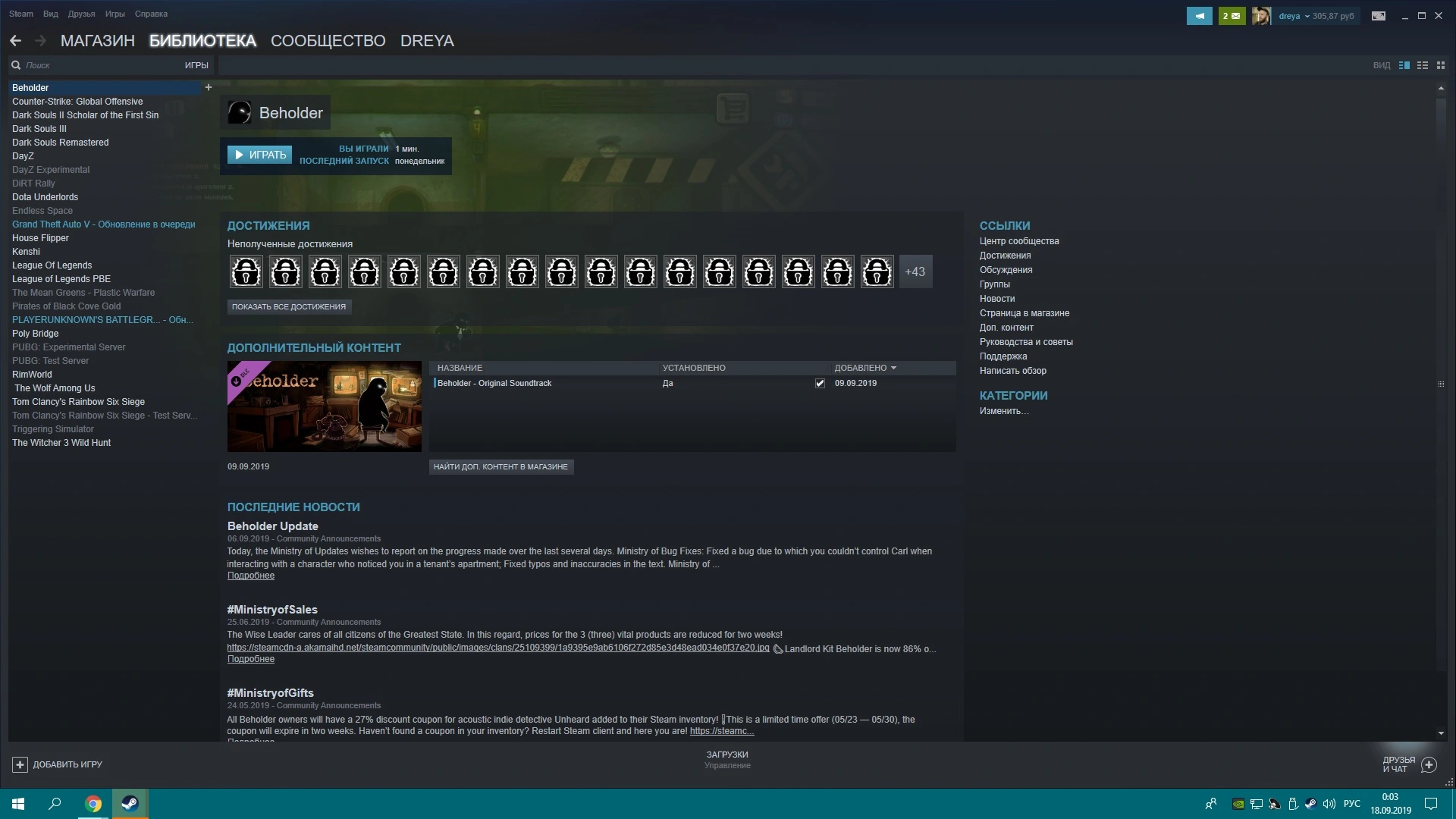Switch to the СООБЩЕСТВО tab
Image resolution: width=1456 pixels, height=819 pixels.
coord(328,41)
